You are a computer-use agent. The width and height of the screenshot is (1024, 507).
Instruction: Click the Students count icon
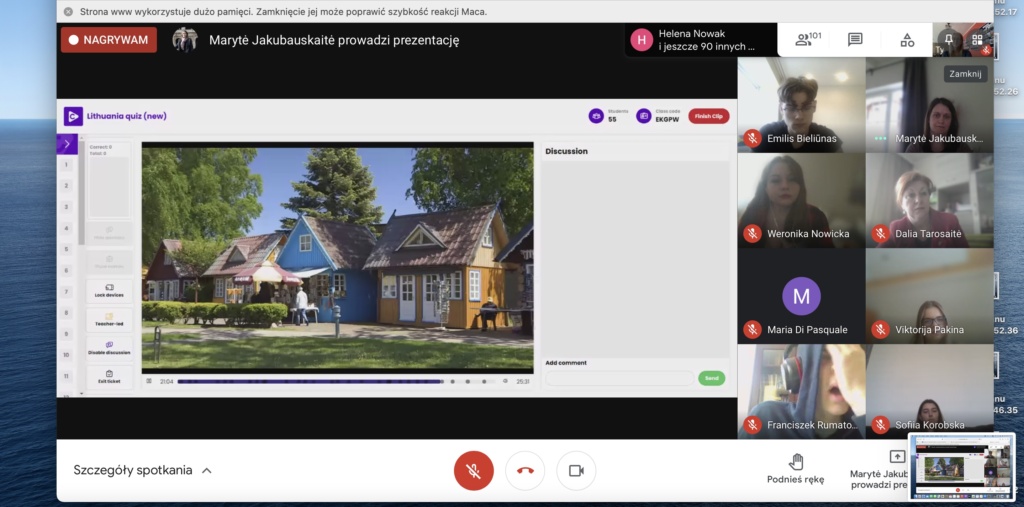[596, 116]
